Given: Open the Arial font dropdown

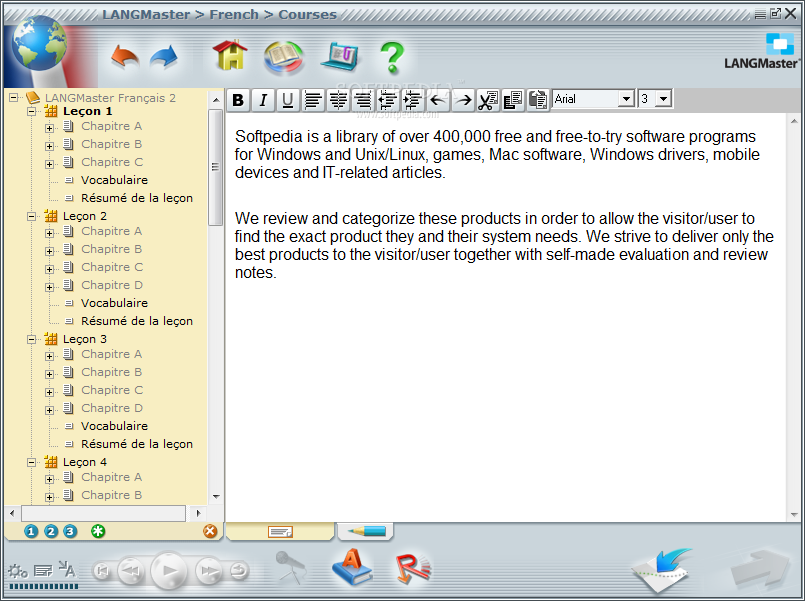Looking at the screenshot, I should tap(626, 99).
